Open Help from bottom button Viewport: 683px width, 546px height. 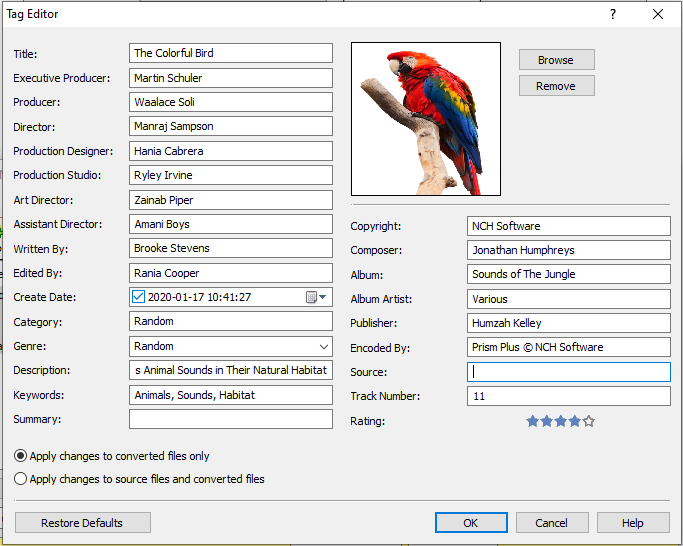click(633, 522)
